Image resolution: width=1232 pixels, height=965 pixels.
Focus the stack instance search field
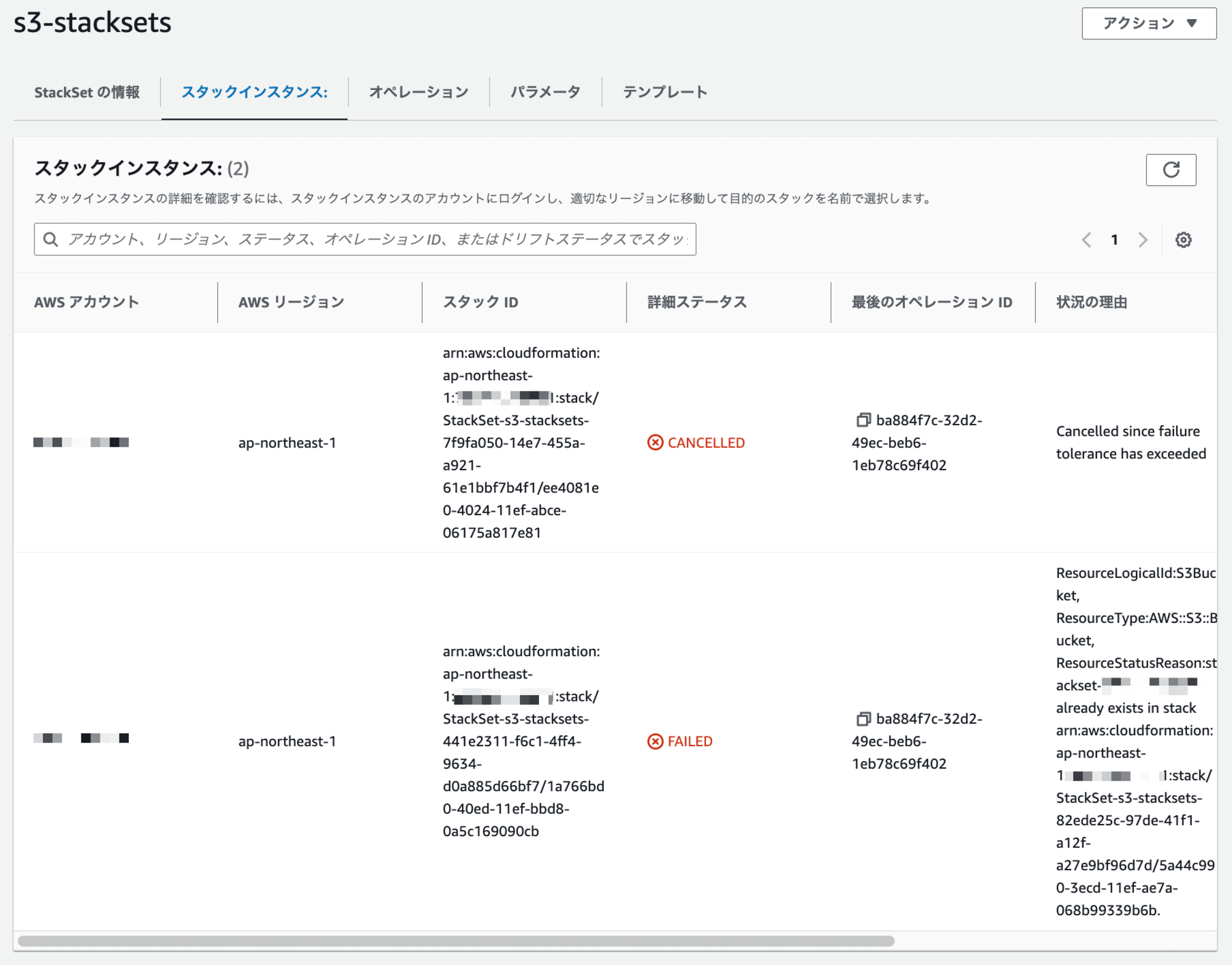click(x=365, y=239)
